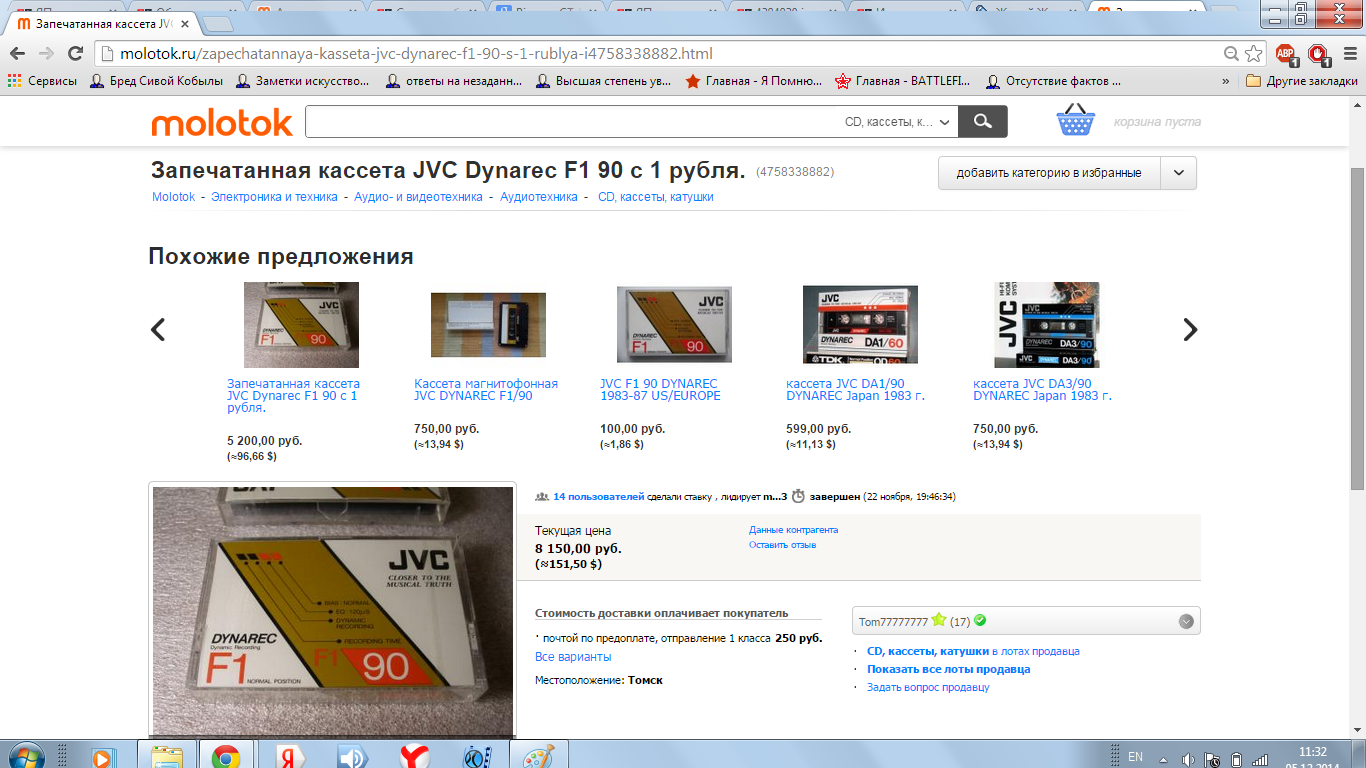The width and height of the screenshot is (1366, 768).
Task: Click the molotok logo
Action: point(222,123)
